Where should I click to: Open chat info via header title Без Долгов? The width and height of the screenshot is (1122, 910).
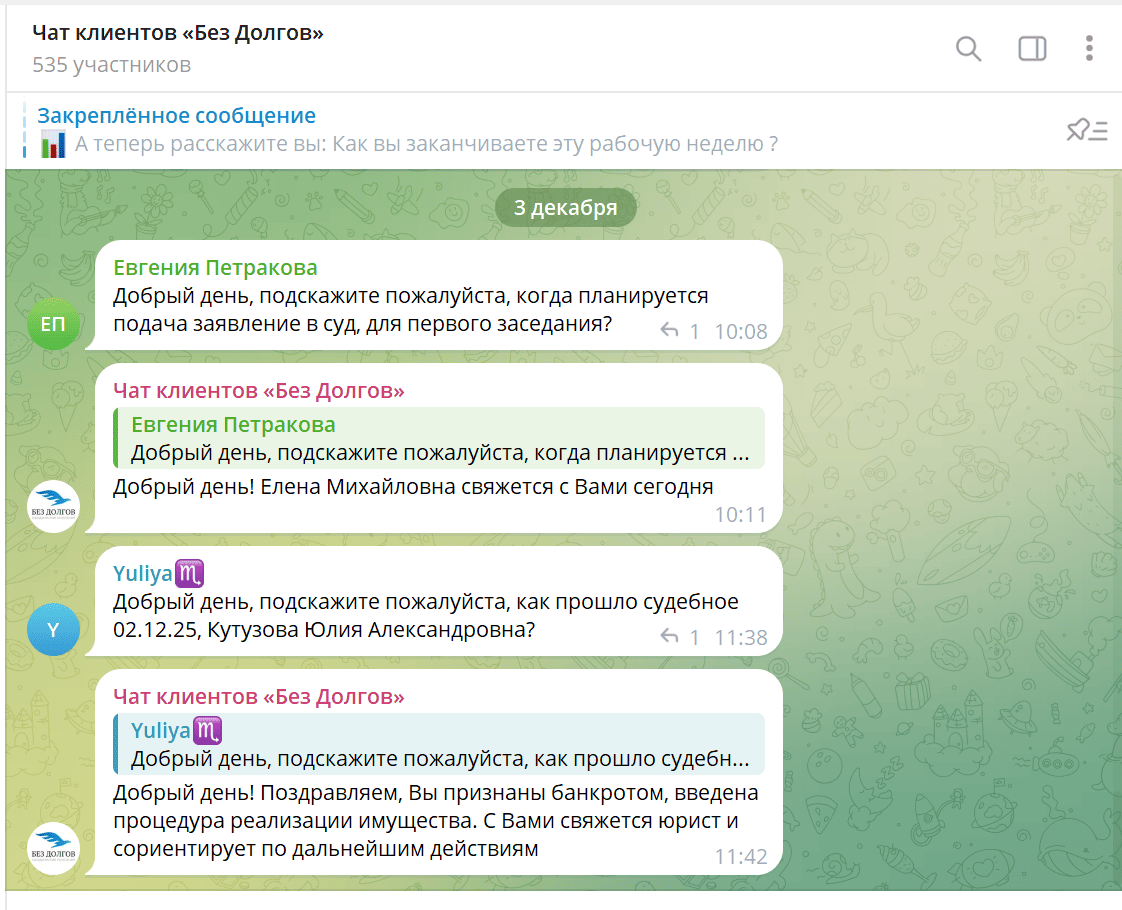point(178,33)
